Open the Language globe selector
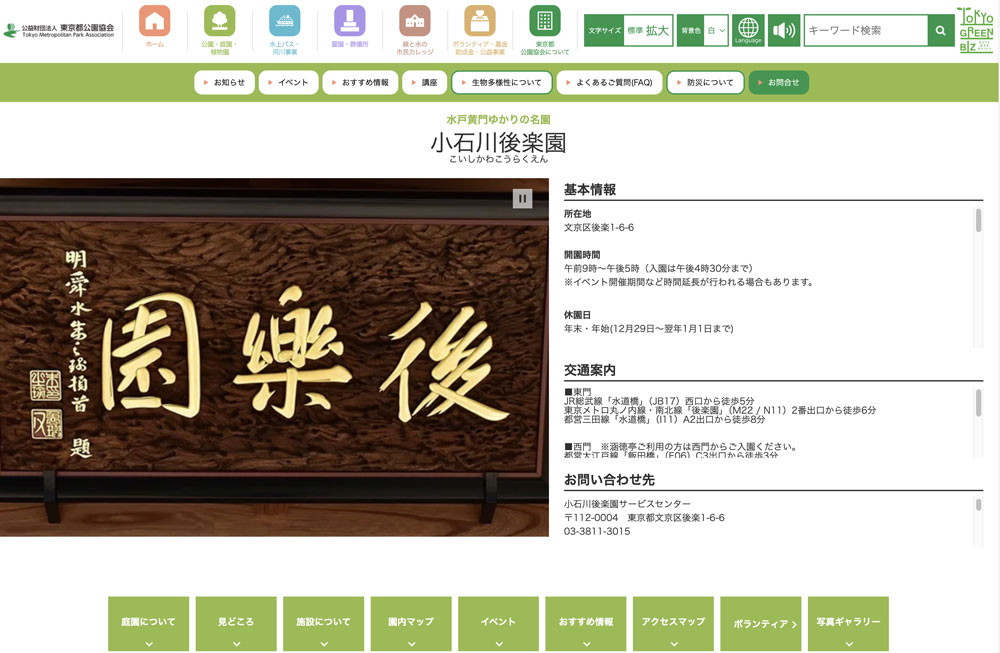This screenshot has width=1000, height=653. click(x=748, y=30)
